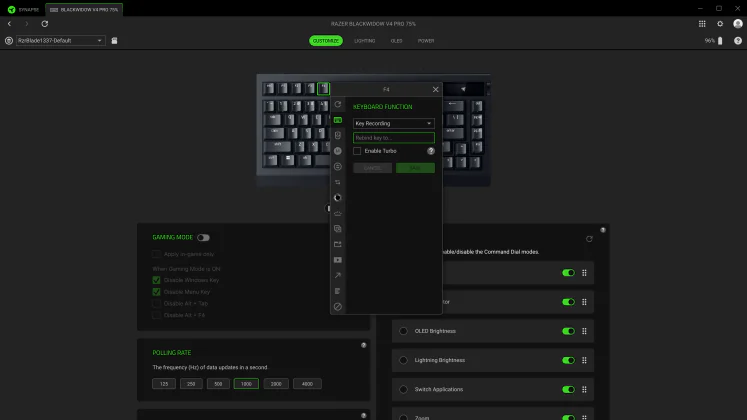This screenshot has width=747, height=420.
Task: Open the Synapse tab
Action: (x=23, y=10)
